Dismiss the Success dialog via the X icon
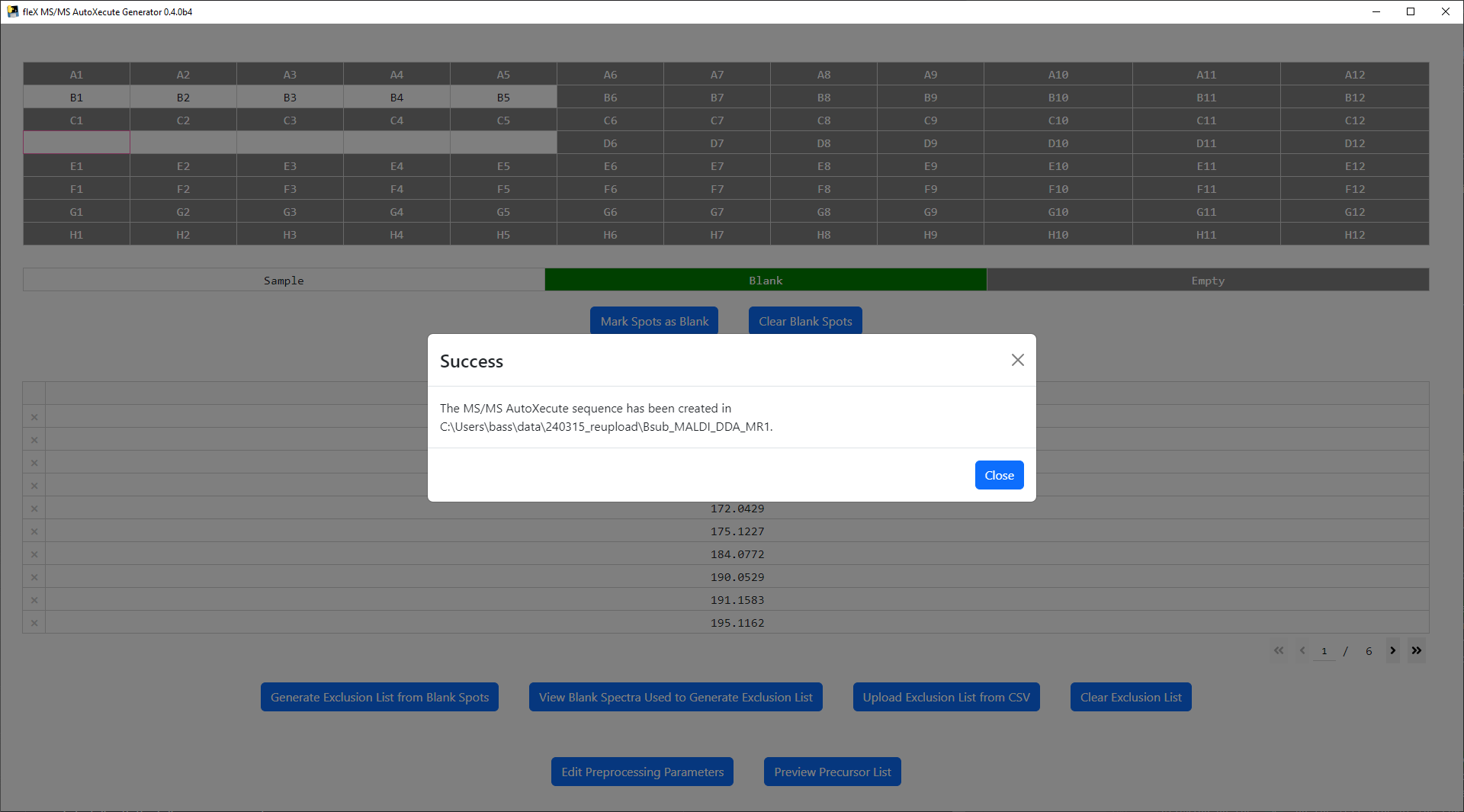 tap(1017, 359)
